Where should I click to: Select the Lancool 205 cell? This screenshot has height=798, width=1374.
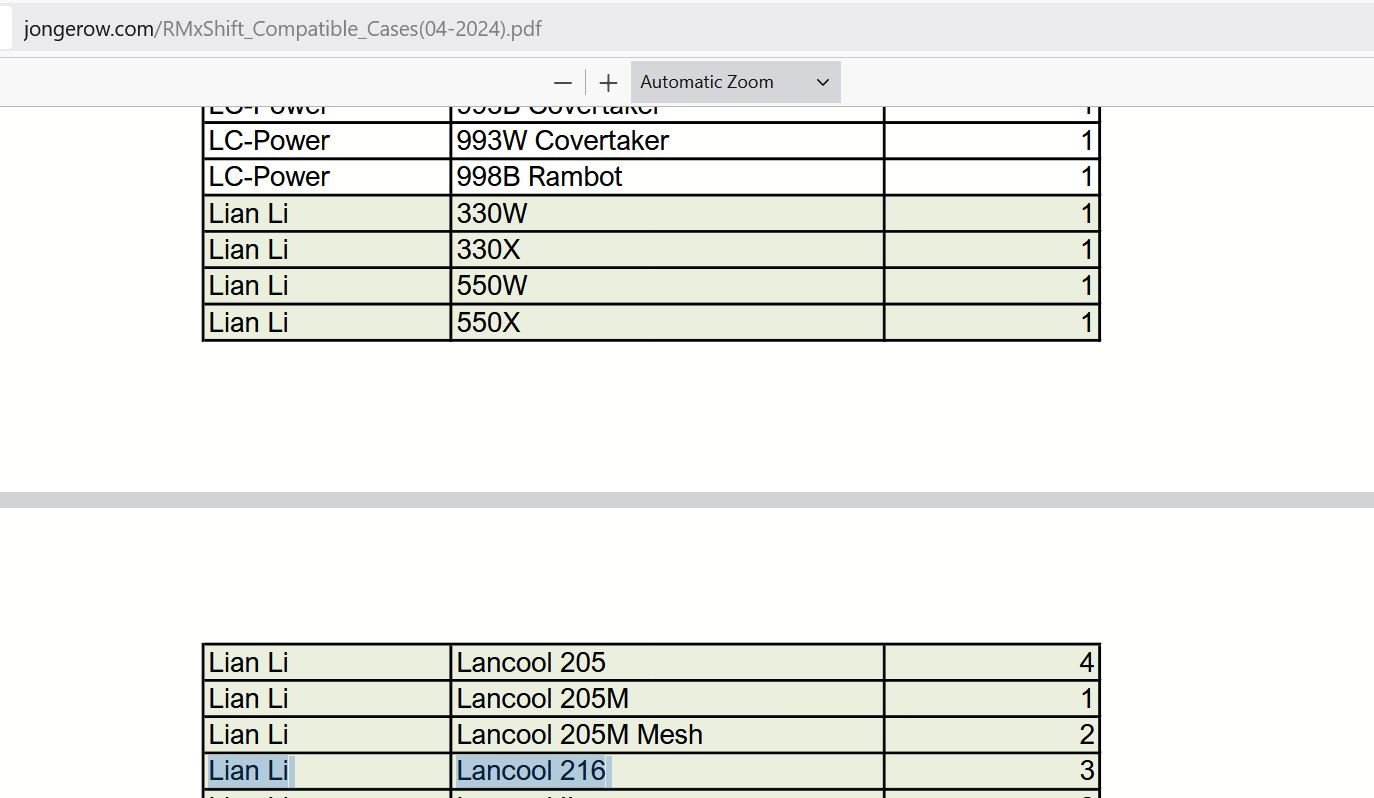[667, 662]
